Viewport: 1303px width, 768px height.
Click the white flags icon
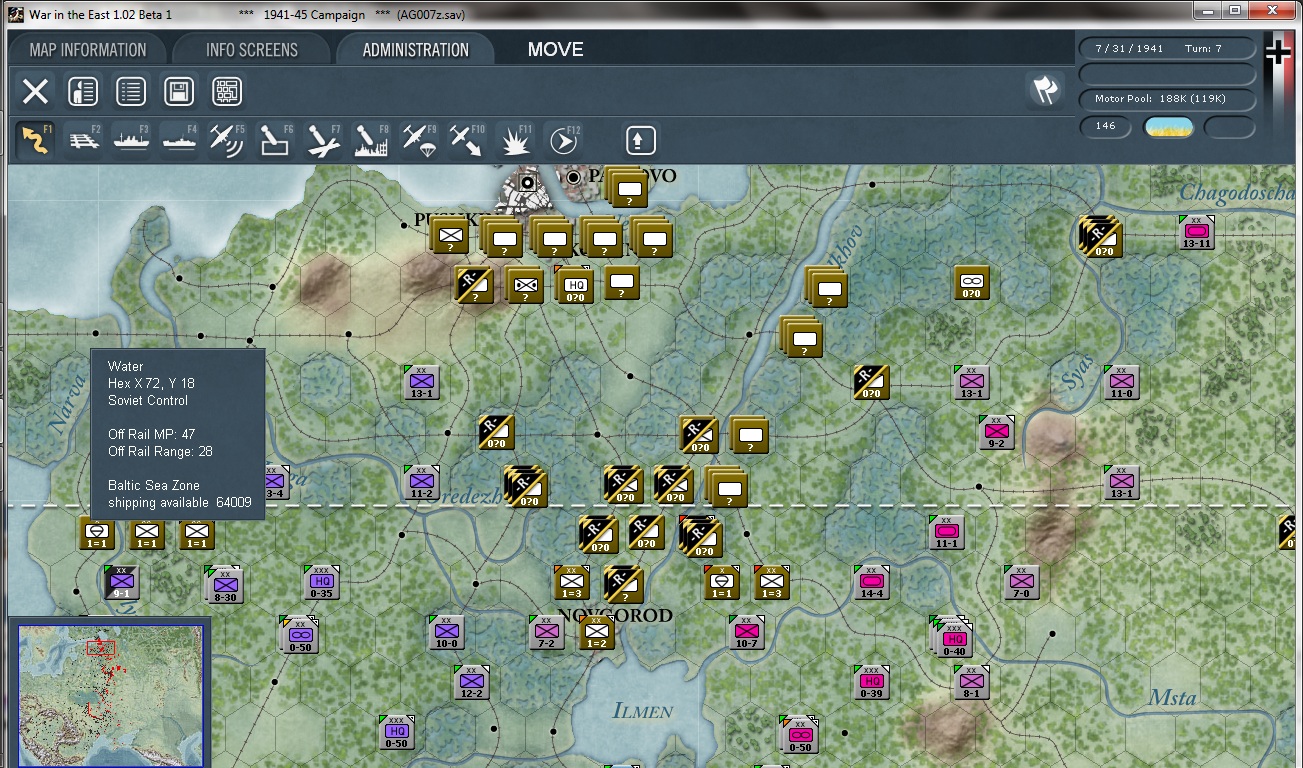pos(1045,91)
